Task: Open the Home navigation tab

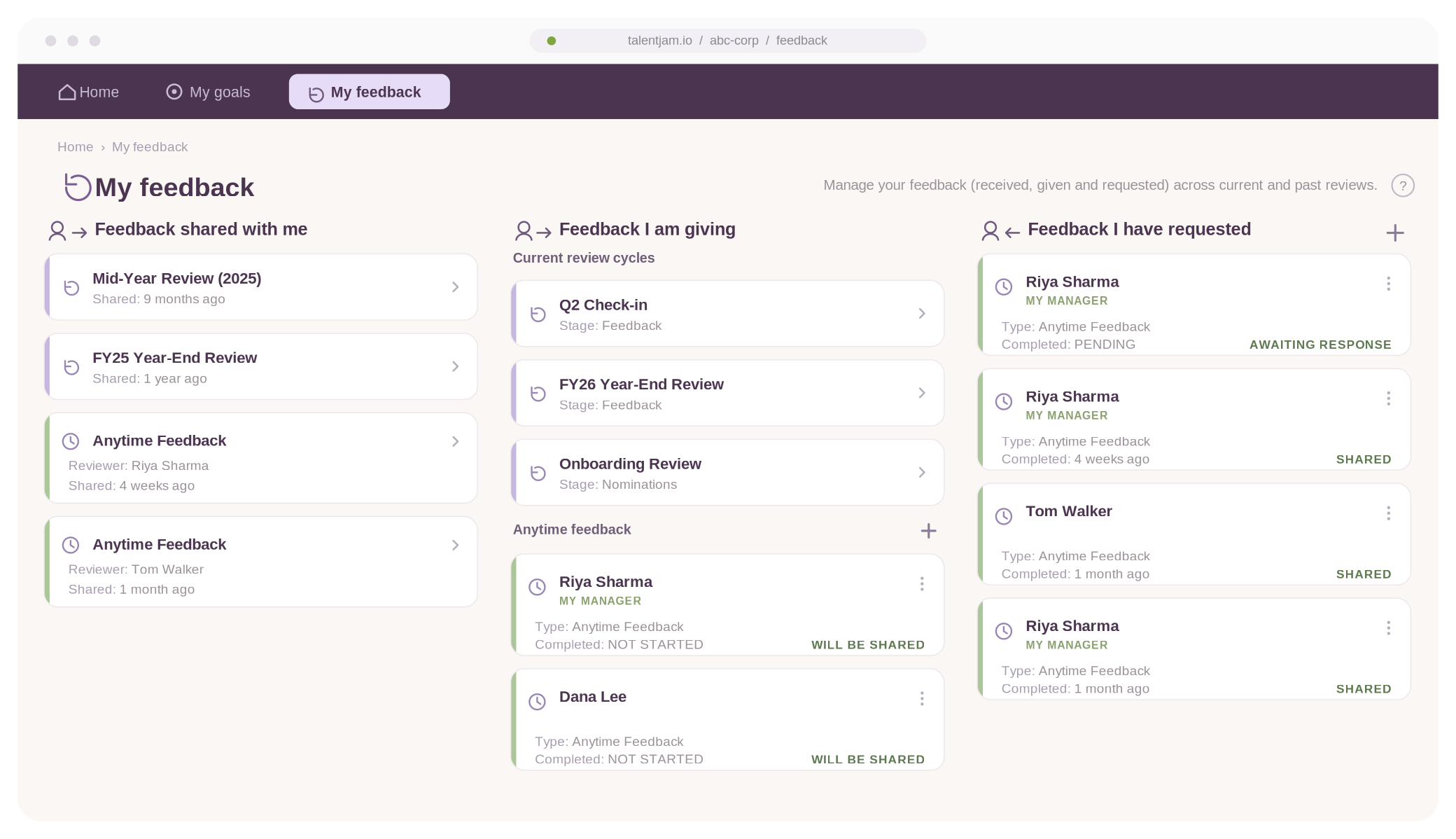Action: click(x=88, y=92)
